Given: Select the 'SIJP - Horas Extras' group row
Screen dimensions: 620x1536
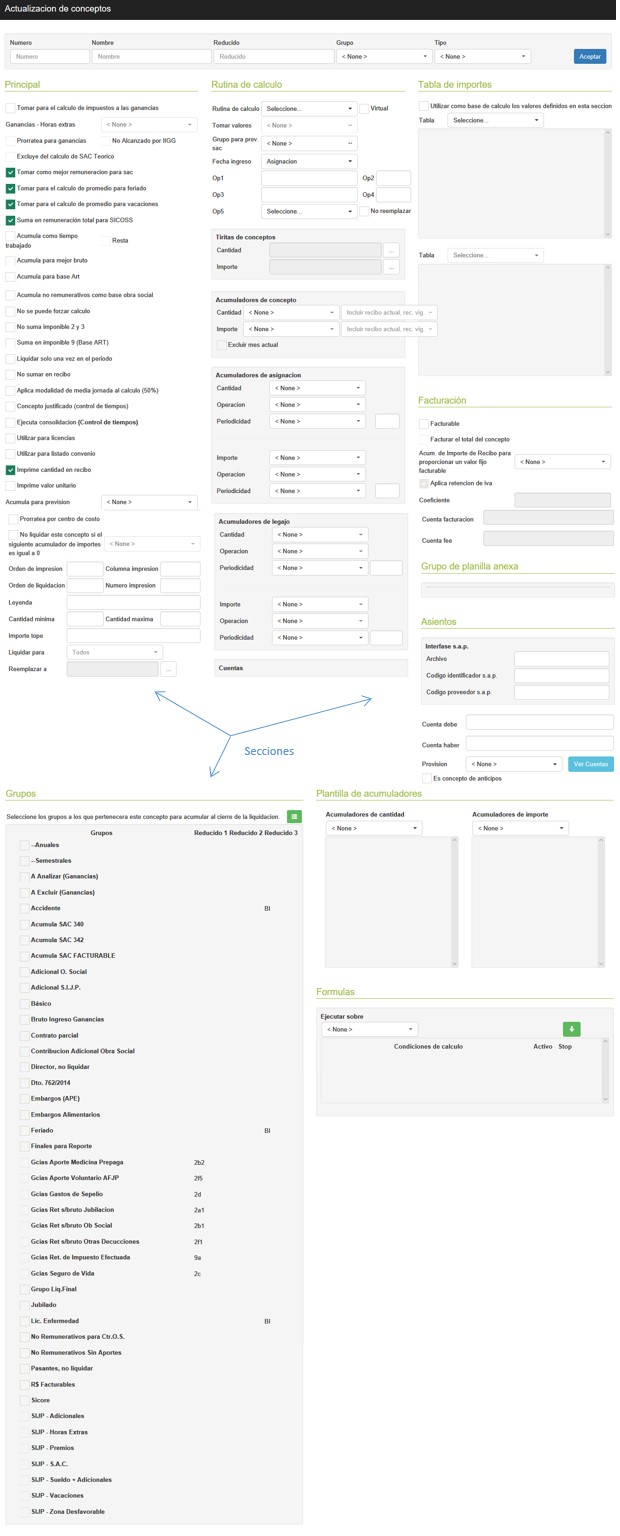Looking at the screenshot, I should point(25,1432).
